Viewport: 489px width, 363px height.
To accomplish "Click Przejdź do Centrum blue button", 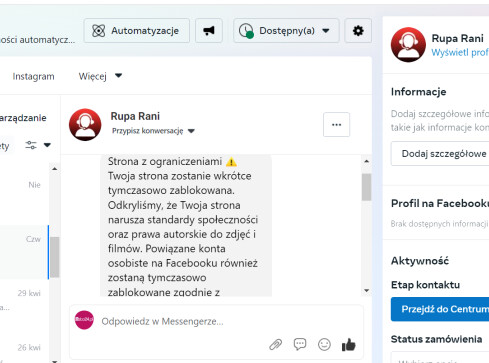I will 440,309.
